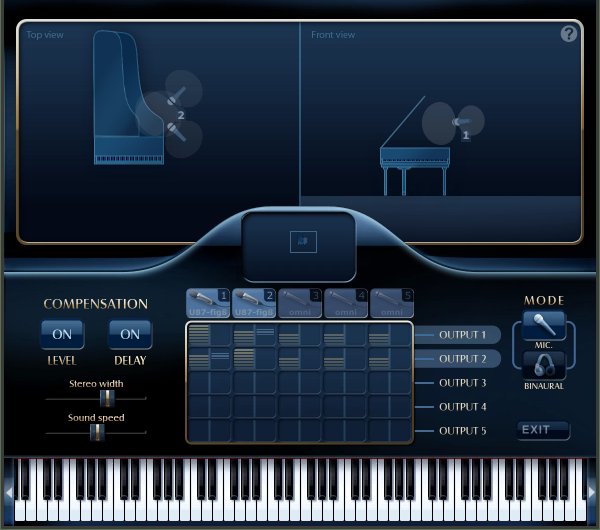Image resolution: width=600 pixels, height=530 pixels.
Task: Click mic 2 level cell in Output 2 row
Action: pos(244,359)
